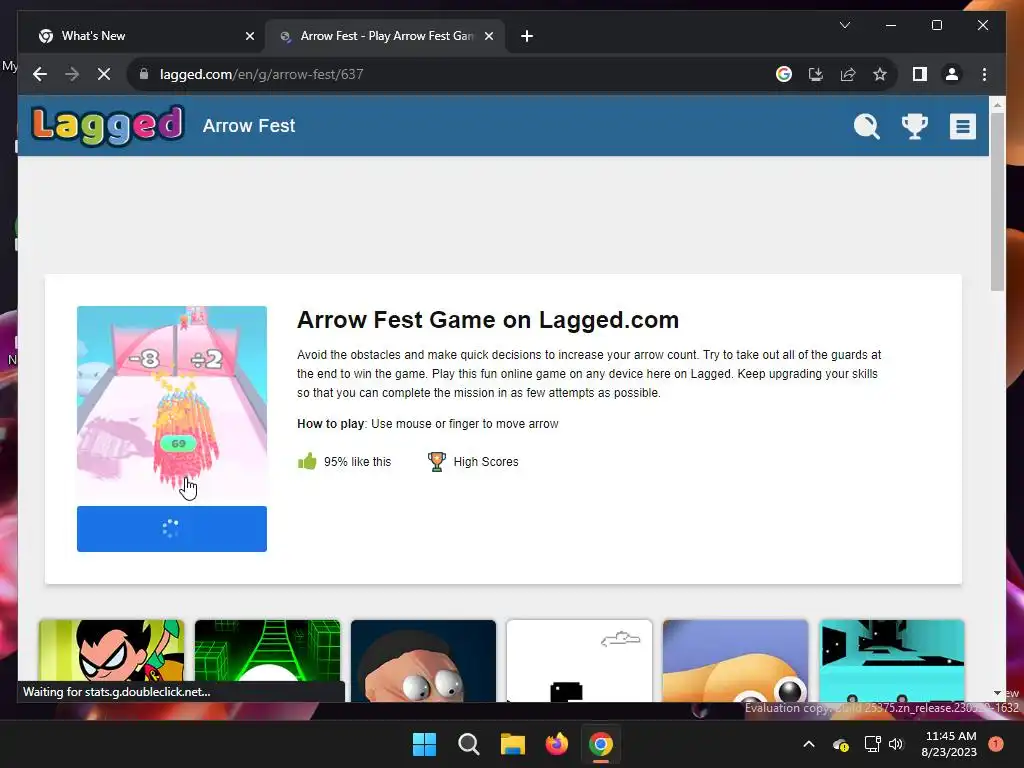Click the 95% like this text
This screenshot has height=768, width=1024.
point(357,462)
